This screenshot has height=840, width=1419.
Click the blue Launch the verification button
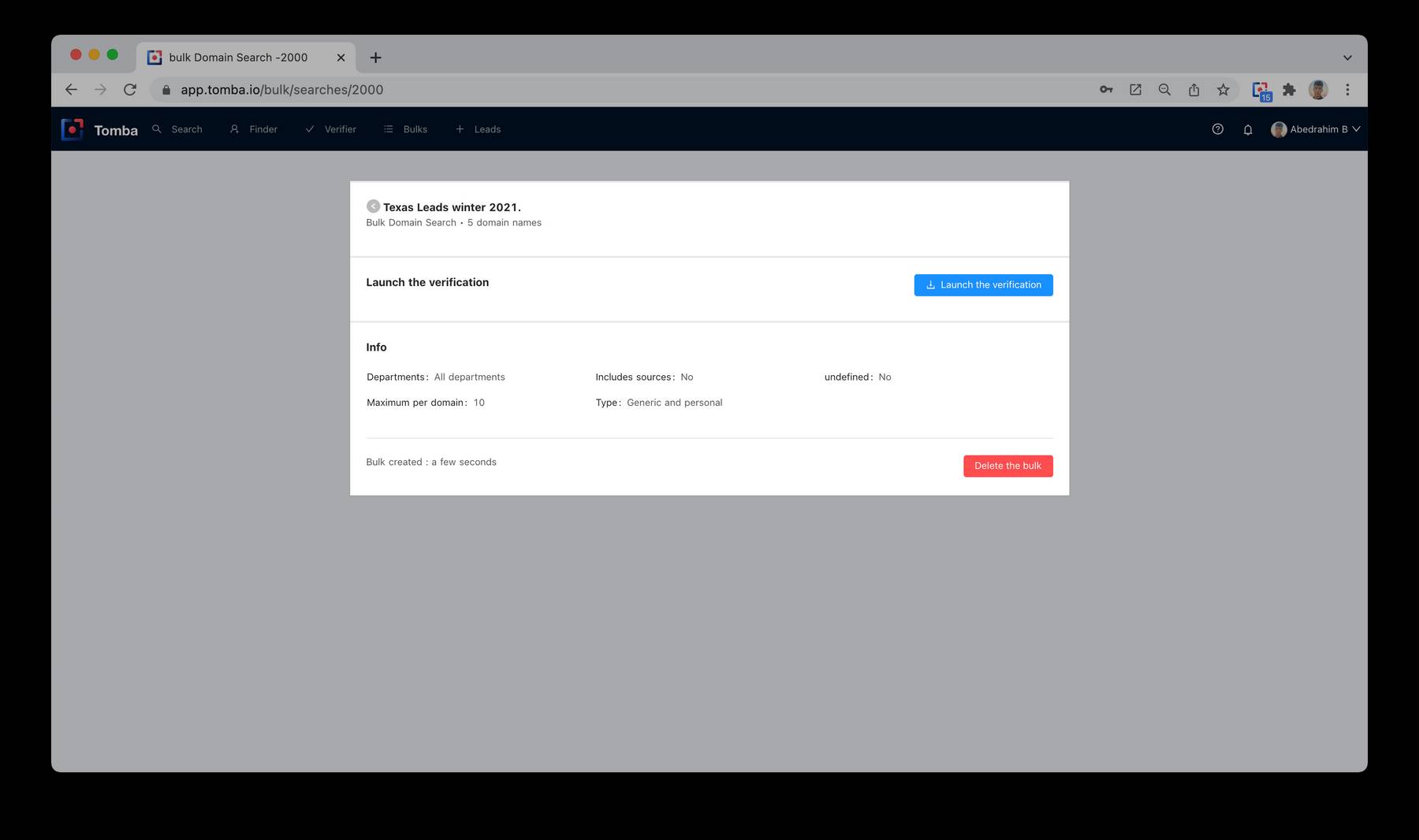(983, 285)
